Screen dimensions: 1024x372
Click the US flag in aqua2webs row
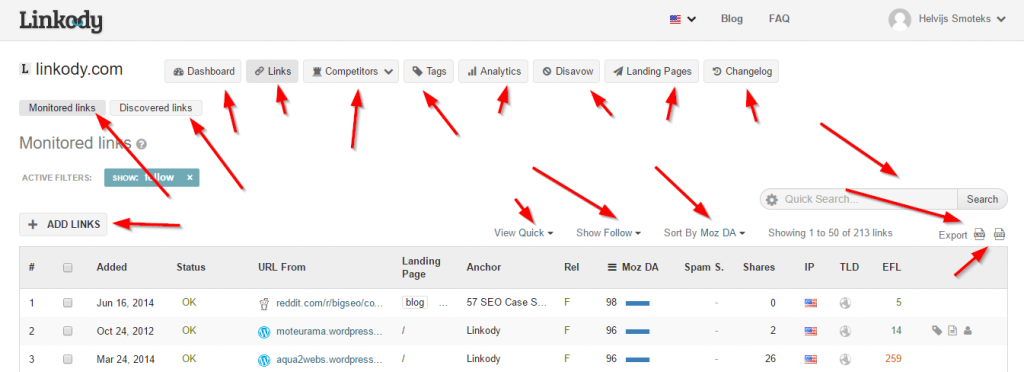pyautogui.click(x=810, y=359)
